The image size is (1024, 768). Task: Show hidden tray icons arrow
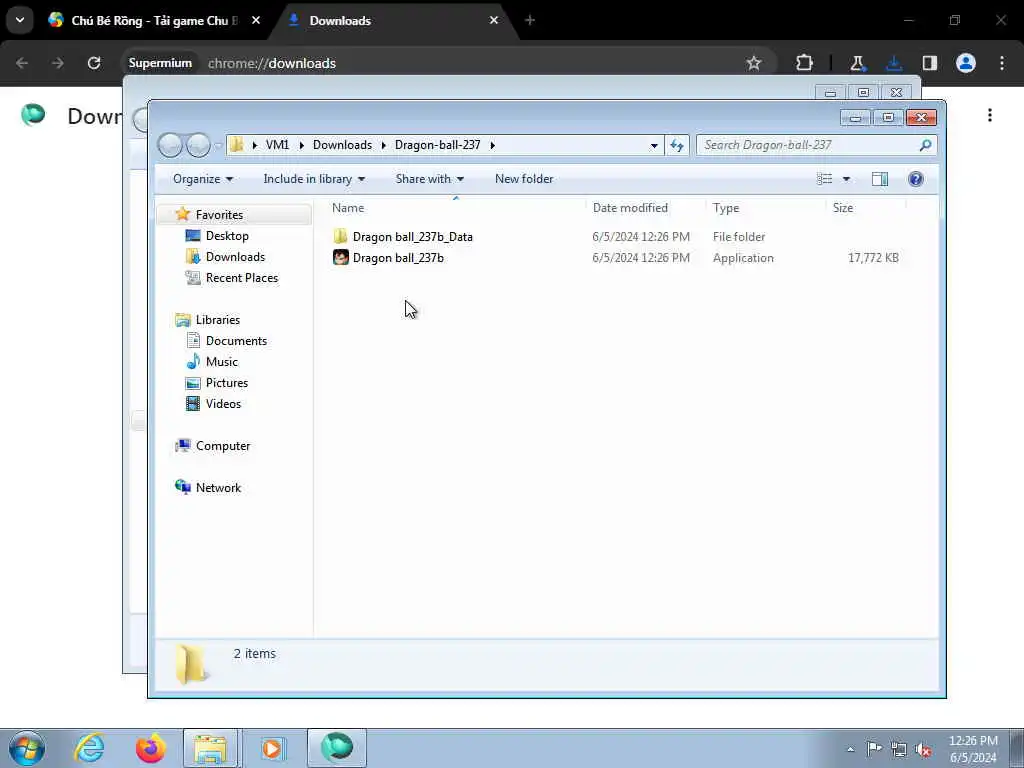(850, 750)
